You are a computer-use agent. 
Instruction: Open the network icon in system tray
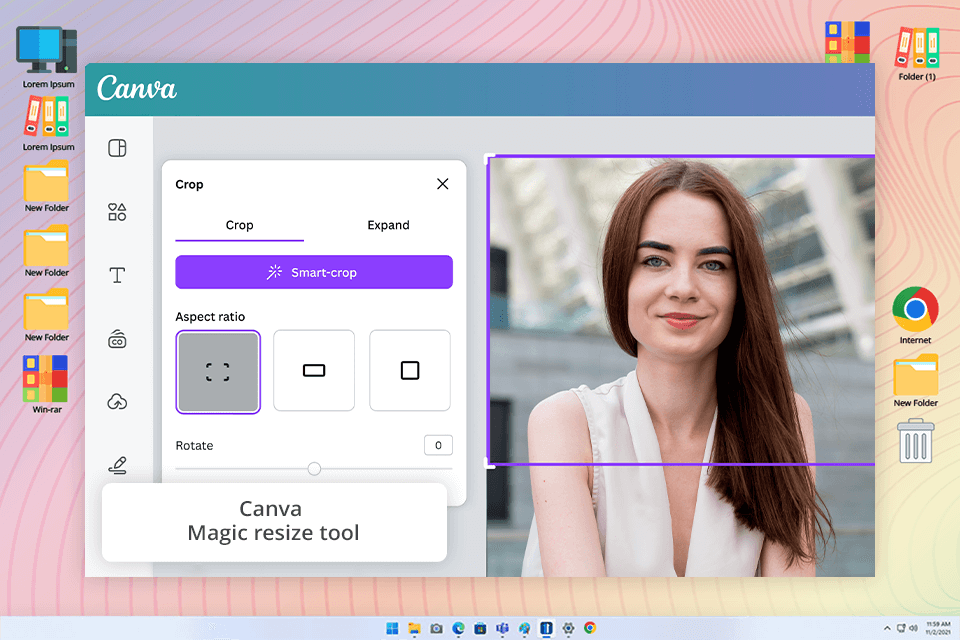[x=901, y=628]
